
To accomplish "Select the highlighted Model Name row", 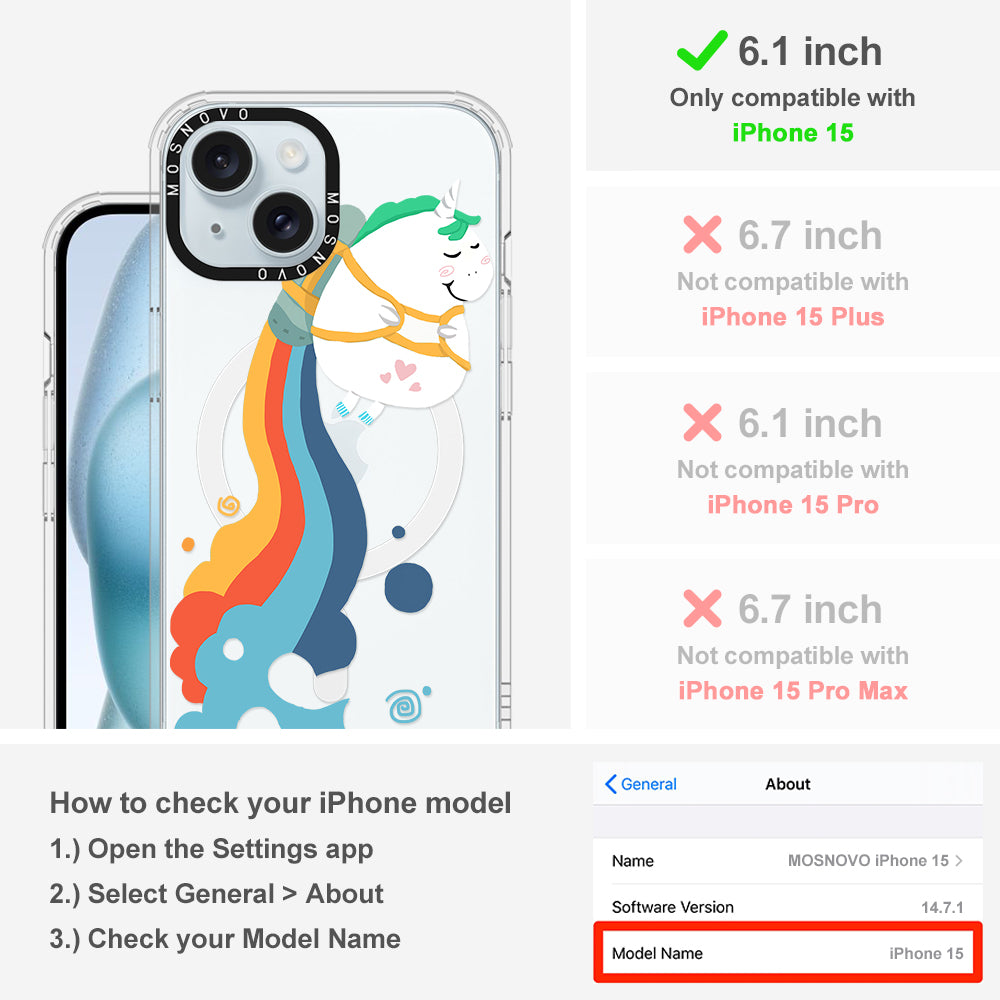I will click(x=788, y=953).
